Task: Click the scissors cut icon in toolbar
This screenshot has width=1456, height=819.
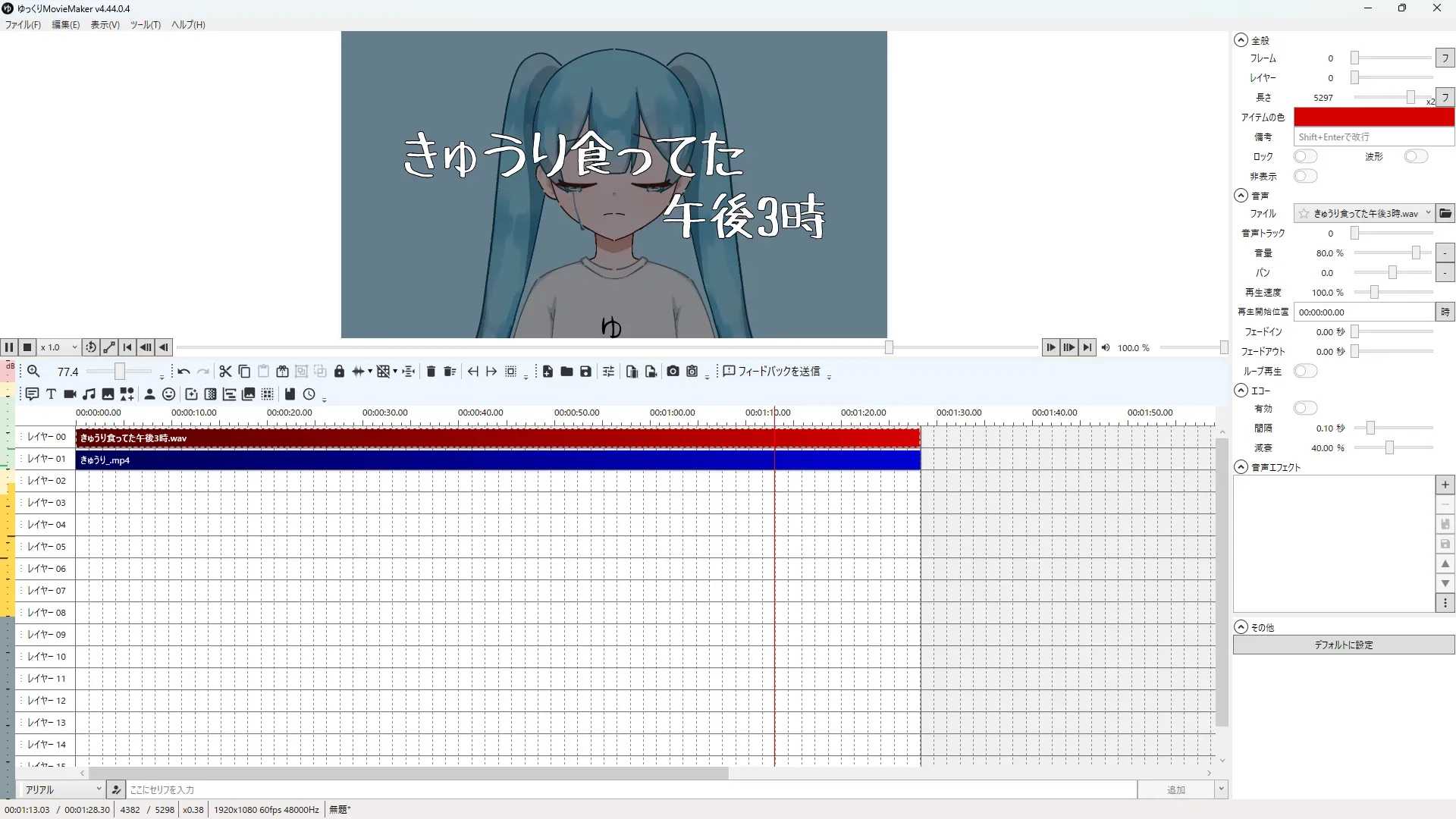Action: click(225, 372)
